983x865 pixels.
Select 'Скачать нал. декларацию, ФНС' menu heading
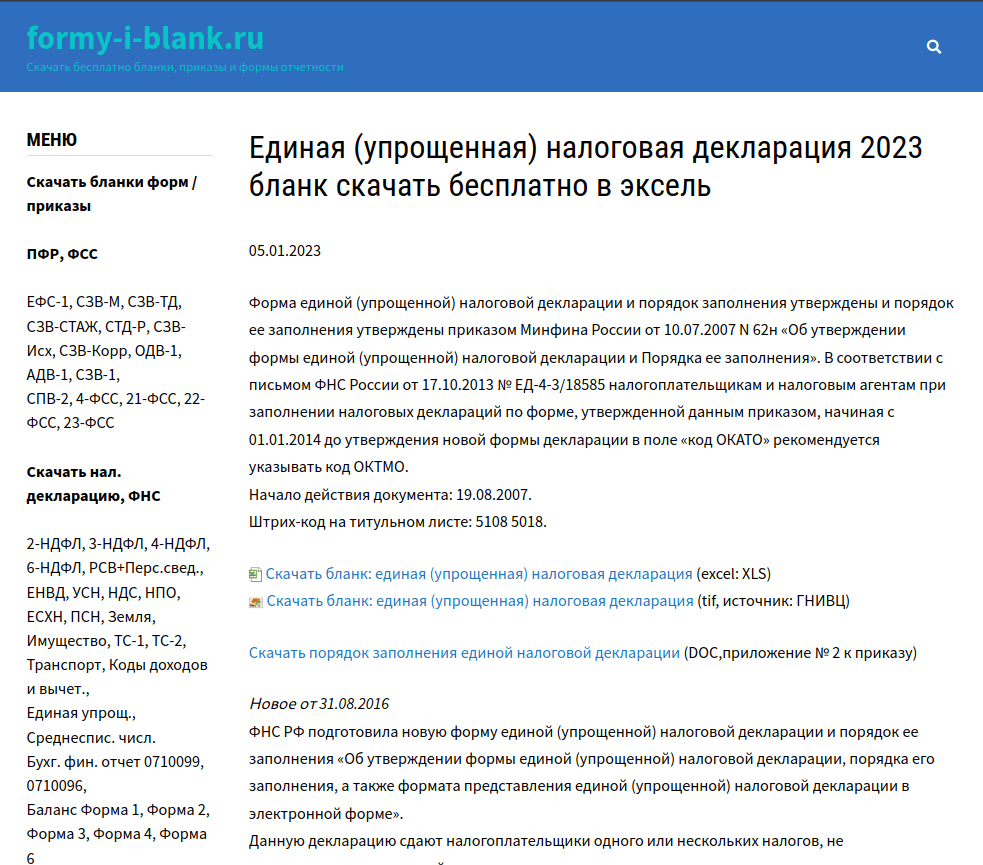coord(93,484)
